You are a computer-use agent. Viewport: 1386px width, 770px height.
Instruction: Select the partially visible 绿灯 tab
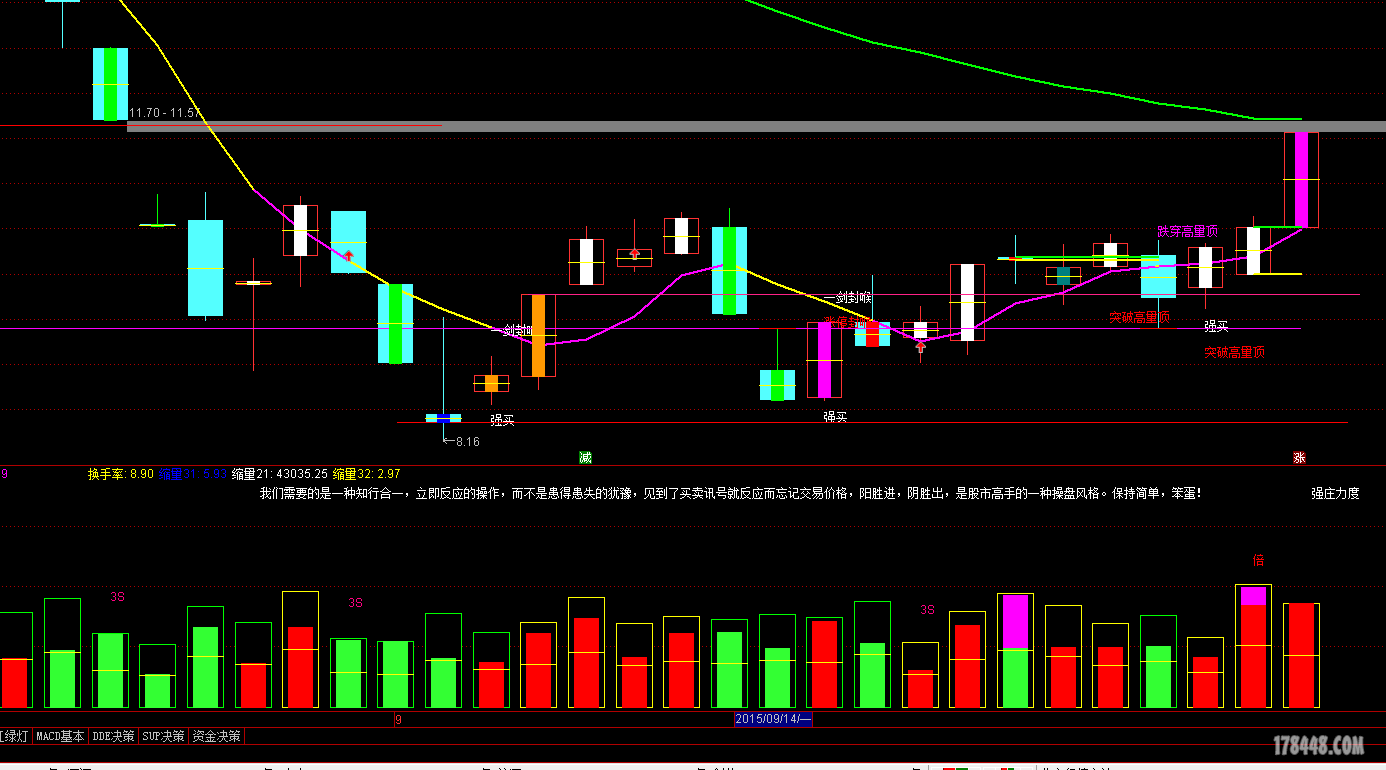[x=15, y=736]
